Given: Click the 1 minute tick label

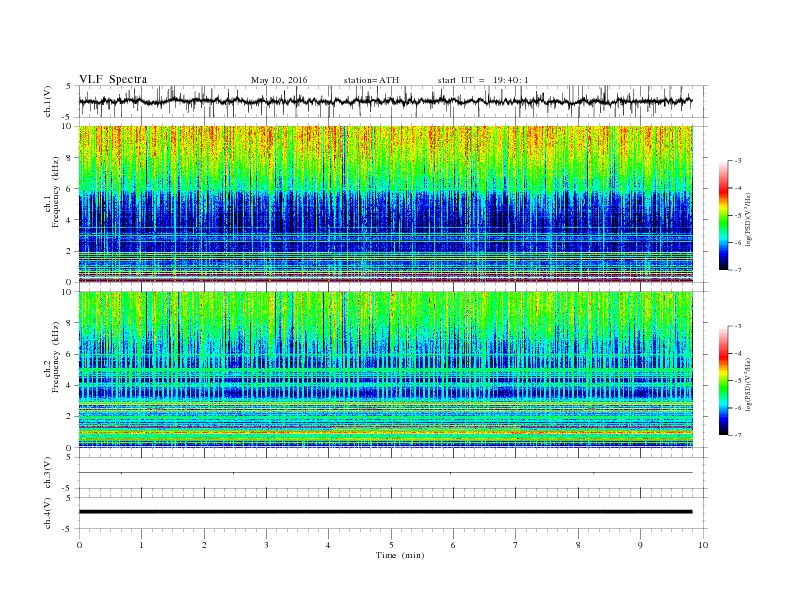Looking at the screenshot, I should click(141, 545).
